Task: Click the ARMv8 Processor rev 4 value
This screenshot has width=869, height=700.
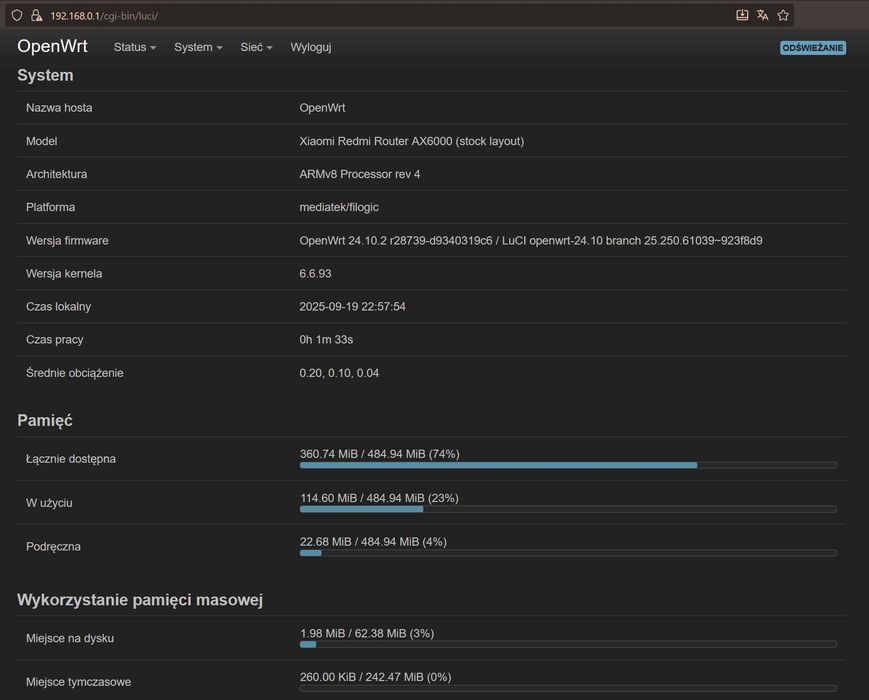Action: [360, 174]
